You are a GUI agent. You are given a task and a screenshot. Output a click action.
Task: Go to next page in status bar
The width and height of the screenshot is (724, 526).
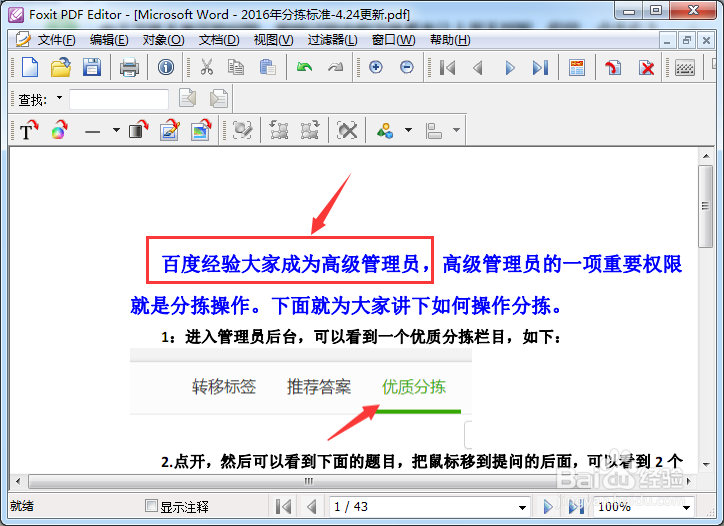click(548, 507)
